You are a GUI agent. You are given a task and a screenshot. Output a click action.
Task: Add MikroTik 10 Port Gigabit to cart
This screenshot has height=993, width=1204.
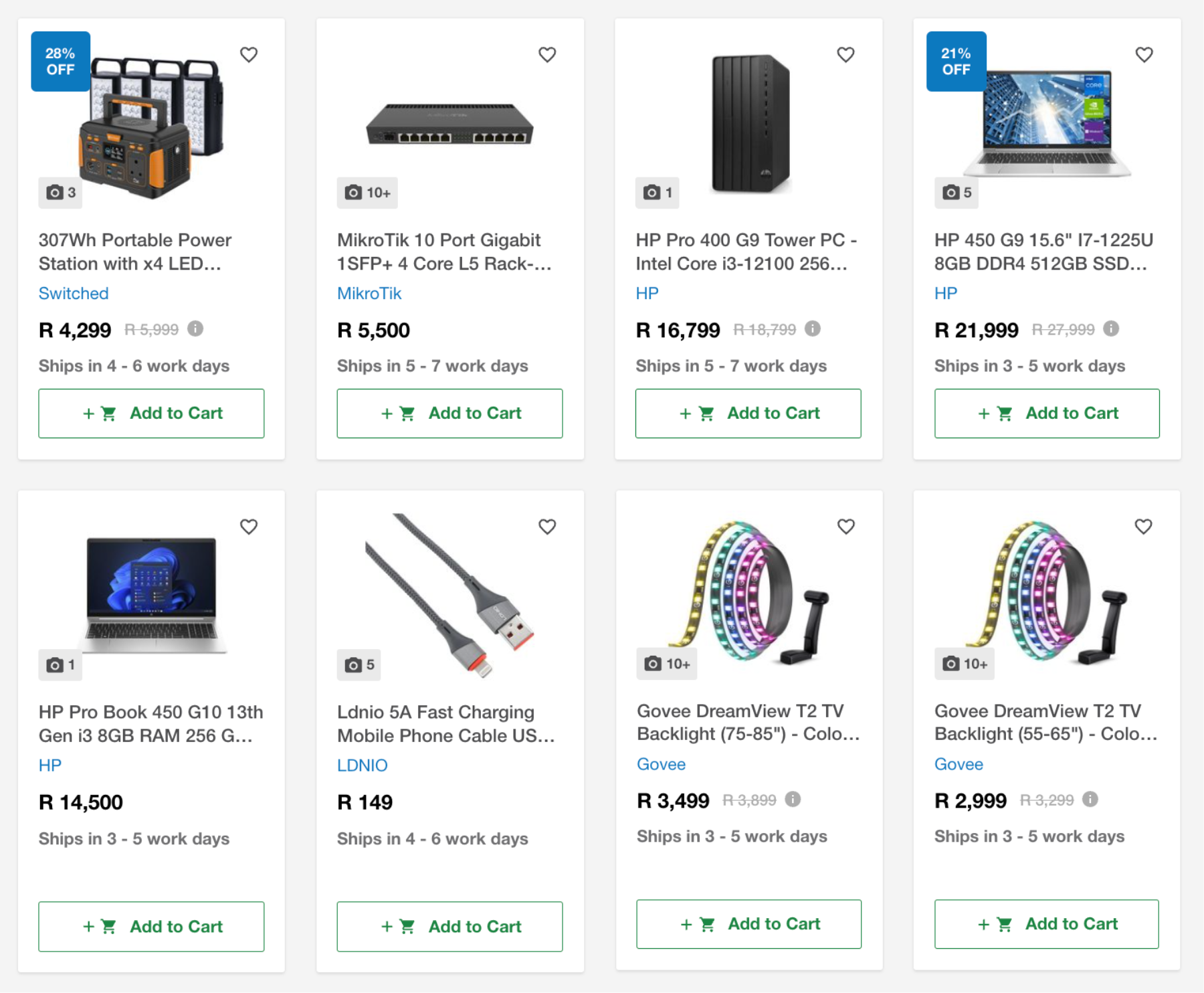(449, 414)
